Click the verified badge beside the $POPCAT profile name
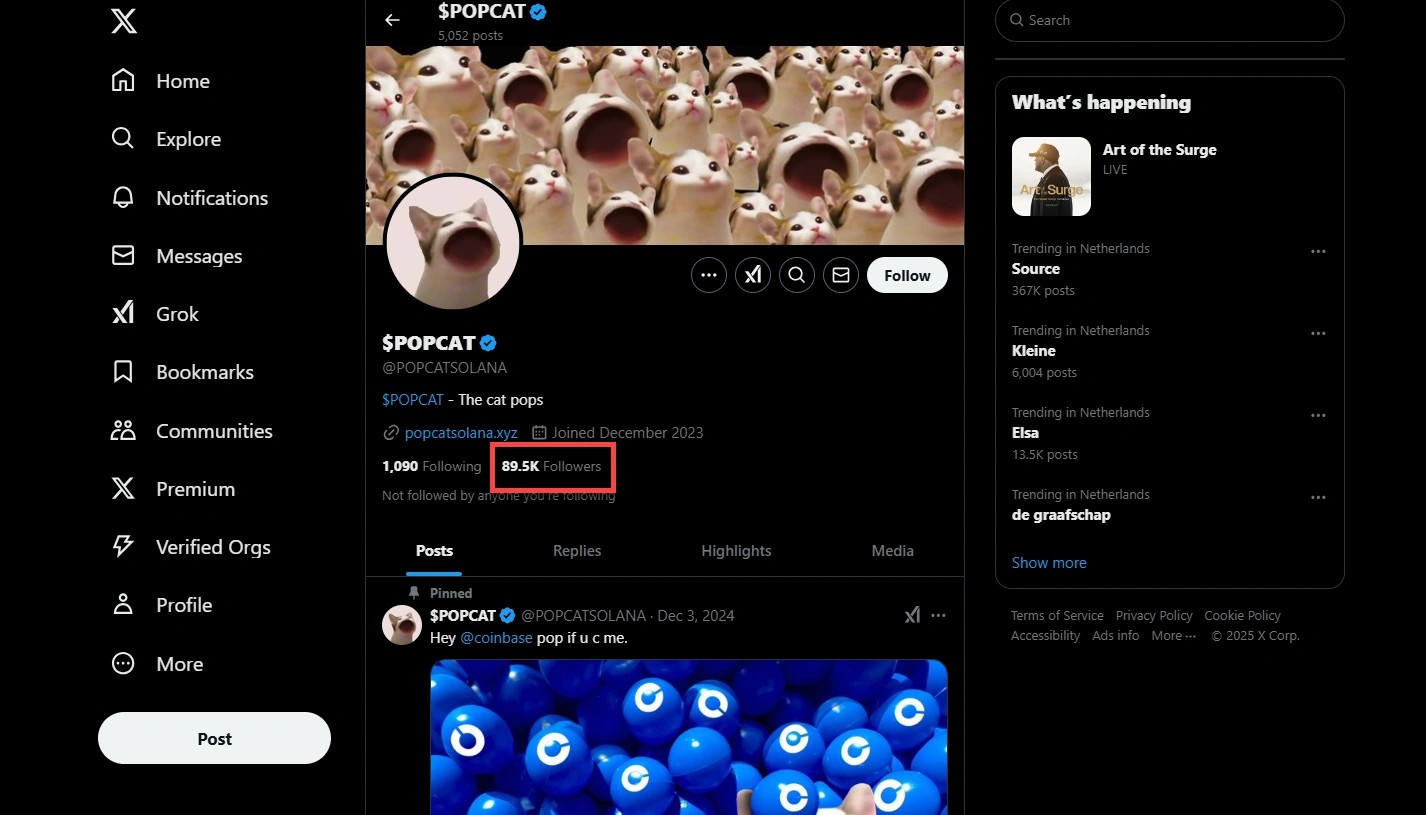Image resolution: width=1426 pixels, height=815 pixels. (489, 343)
